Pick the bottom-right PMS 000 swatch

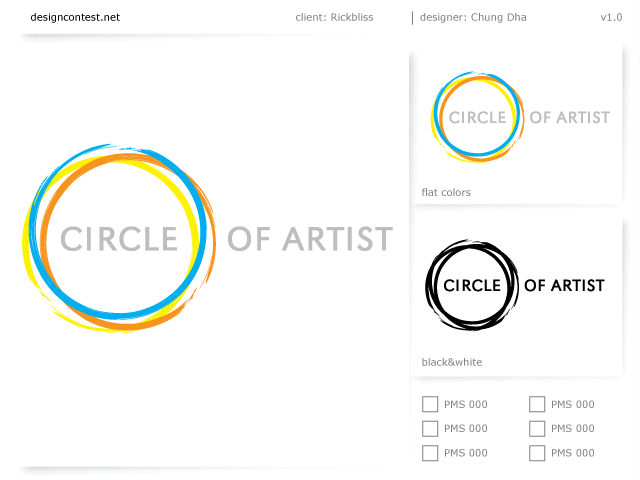pos(537,453)
